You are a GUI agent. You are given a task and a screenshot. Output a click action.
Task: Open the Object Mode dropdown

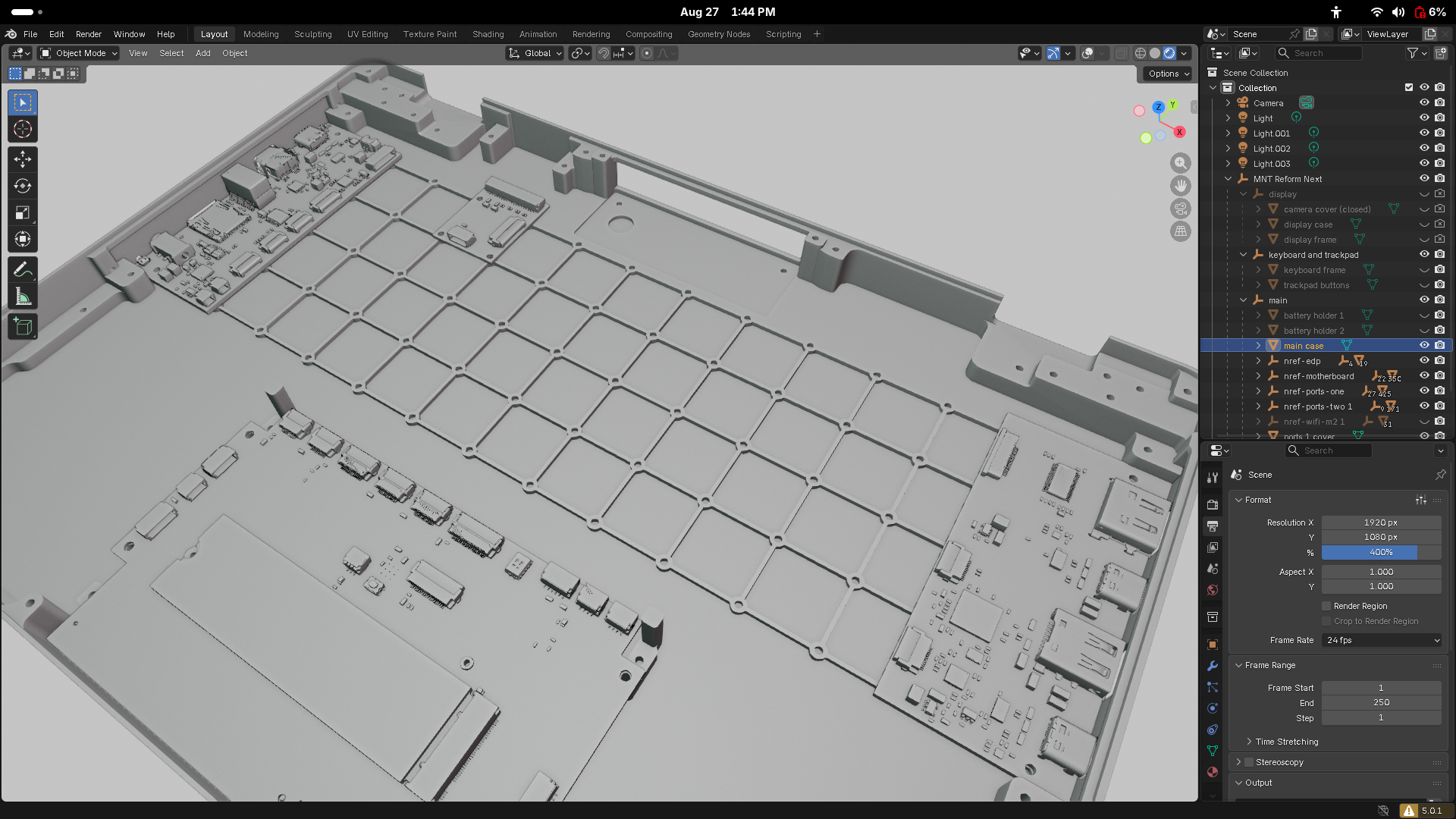coord(79,53)
